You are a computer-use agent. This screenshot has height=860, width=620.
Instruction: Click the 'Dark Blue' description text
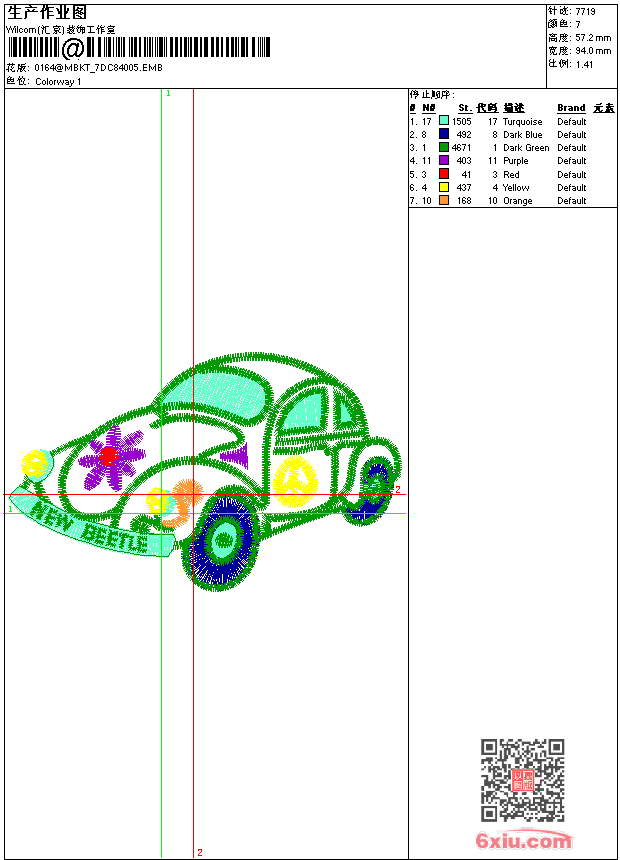coord(522,135)
